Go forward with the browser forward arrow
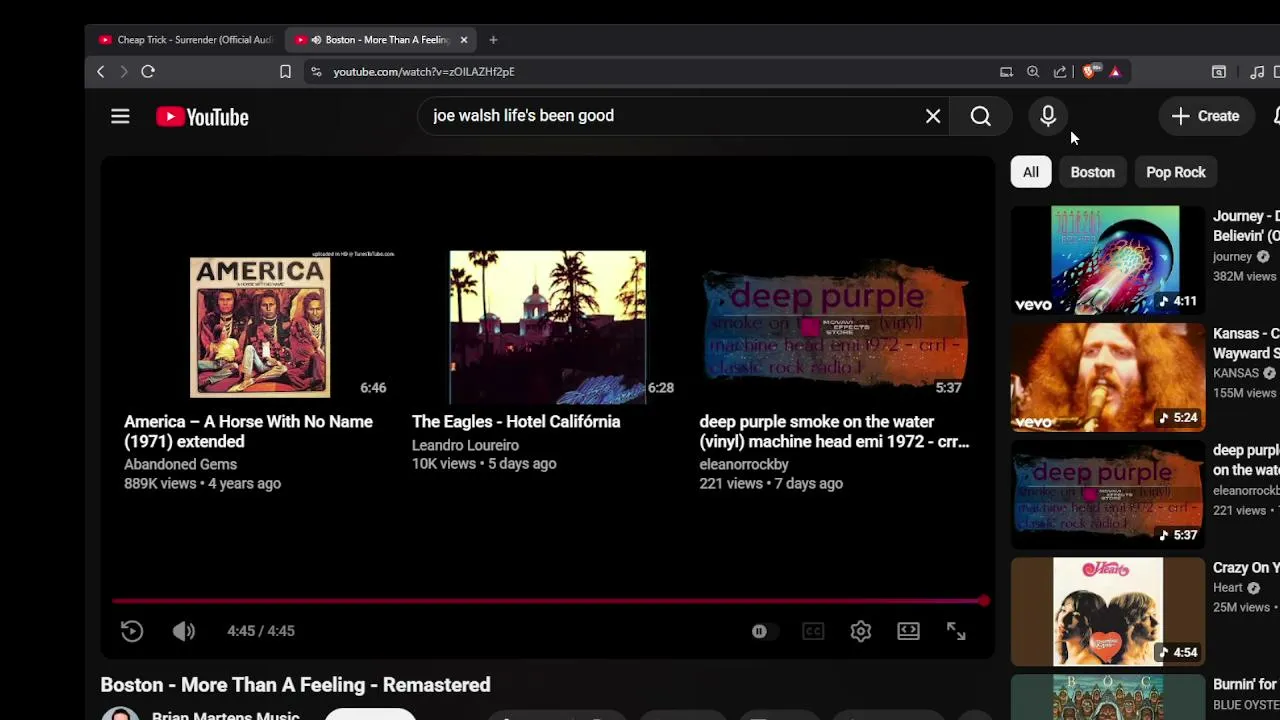 pos(124,72)
